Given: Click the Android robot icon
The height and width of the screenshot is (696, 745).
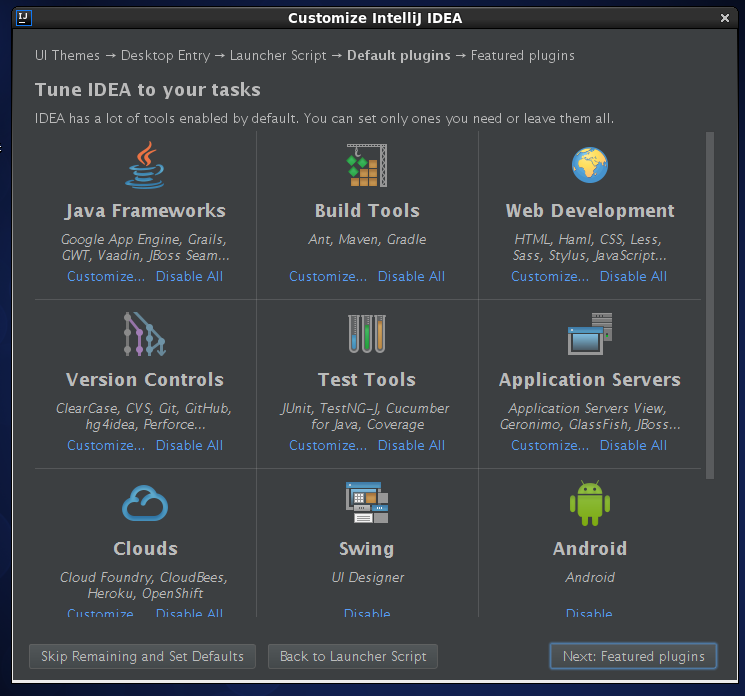Looking at the screenshot, I should (x=590, y=503).
